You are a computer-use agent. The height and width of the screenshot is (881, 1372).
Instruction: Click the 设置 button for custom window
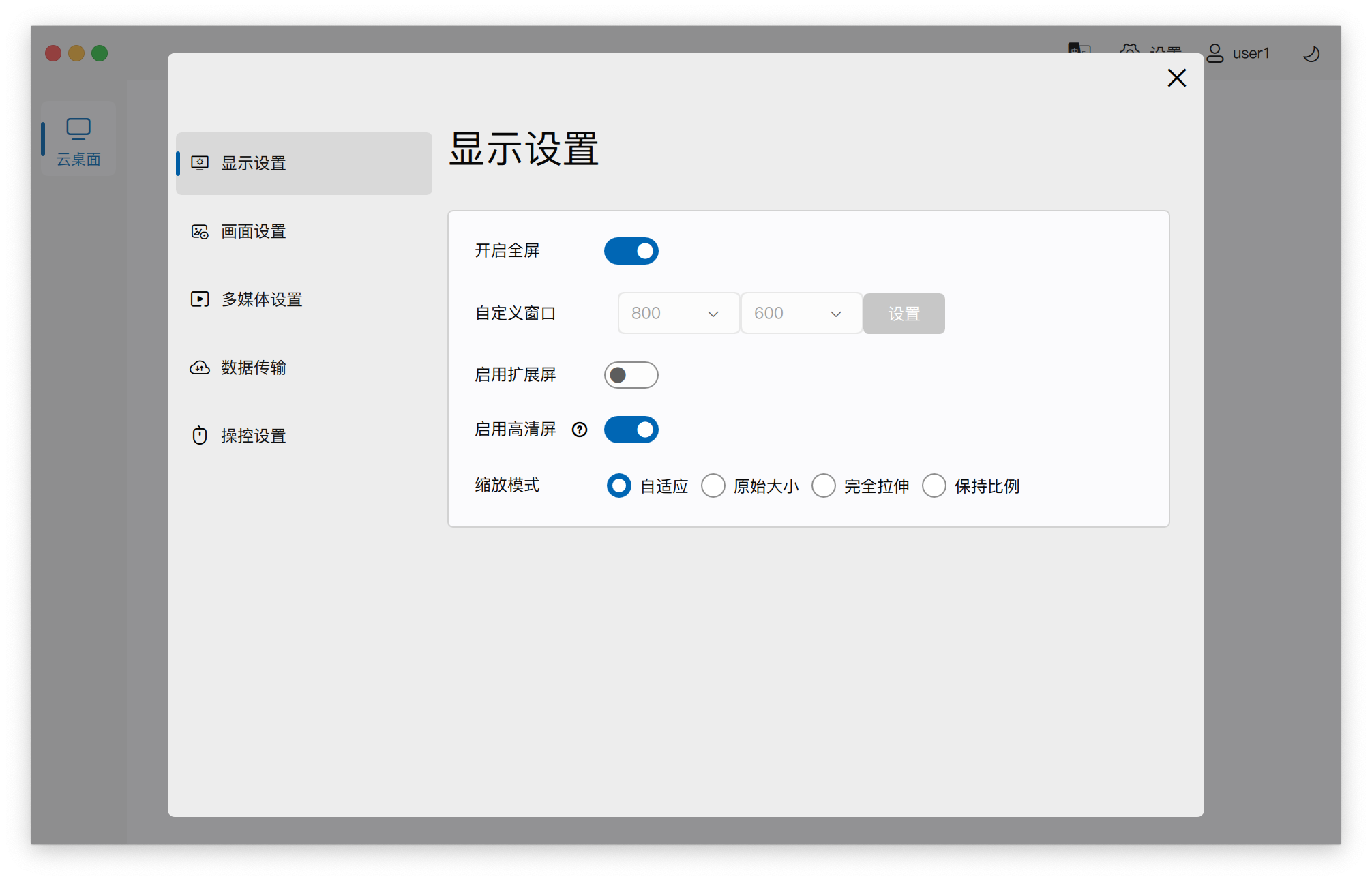click(904, 314)
